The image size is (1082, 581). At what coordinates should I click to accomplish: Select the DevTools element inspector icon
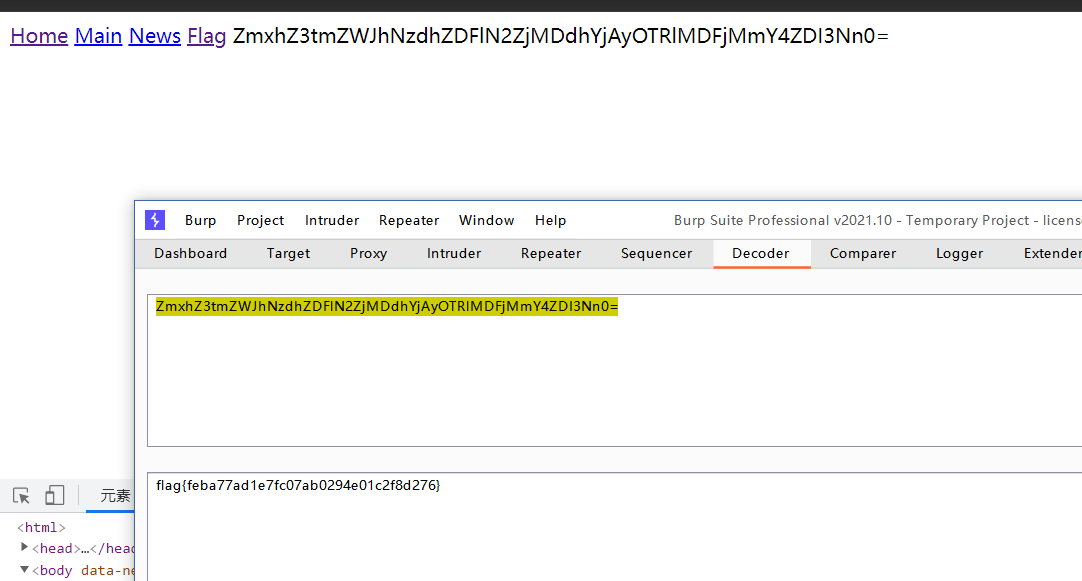(x=21, y=495)
